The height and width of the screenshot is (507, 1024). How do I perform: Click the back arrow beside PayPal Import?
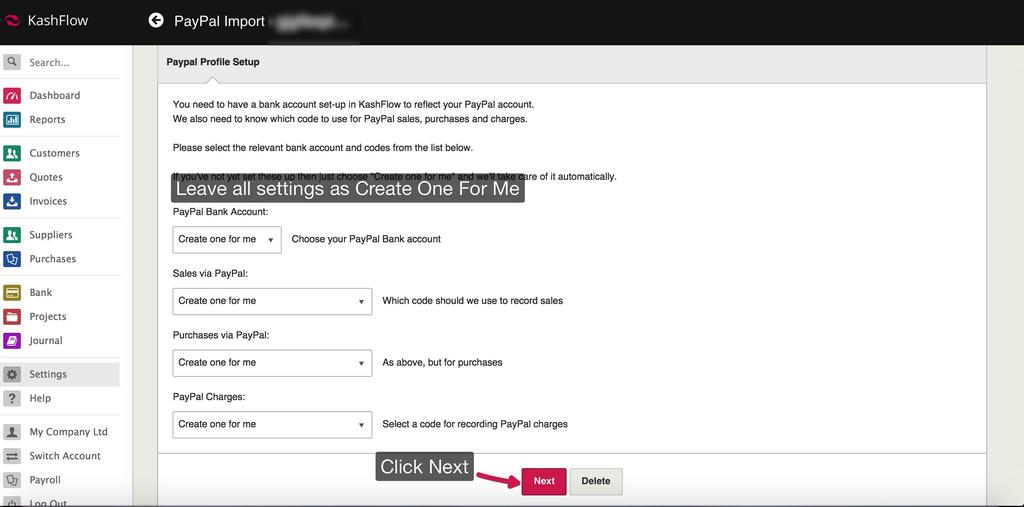point(156,20)
